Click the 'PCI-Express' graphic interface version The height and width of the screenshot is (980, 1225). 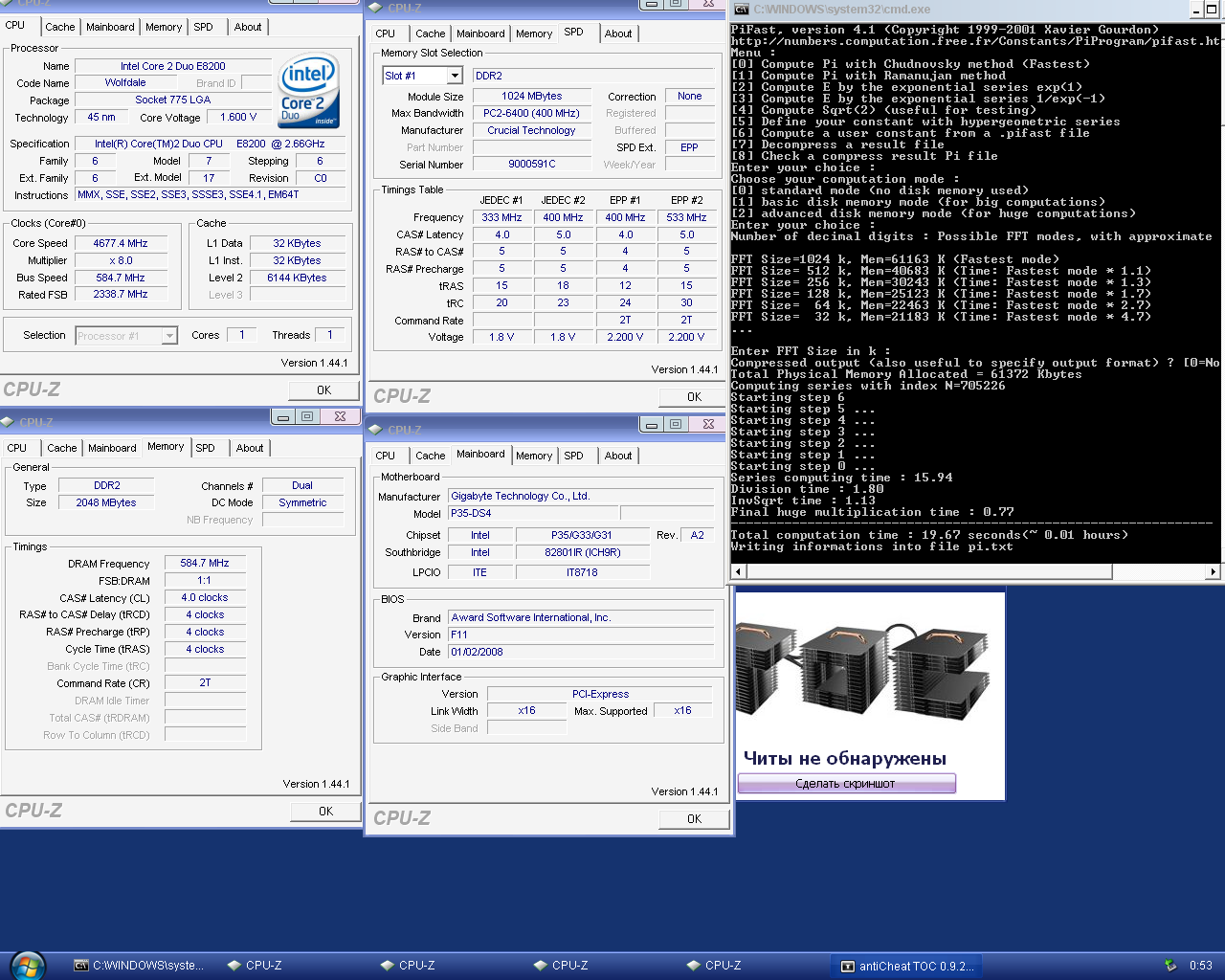coord(601,695)
